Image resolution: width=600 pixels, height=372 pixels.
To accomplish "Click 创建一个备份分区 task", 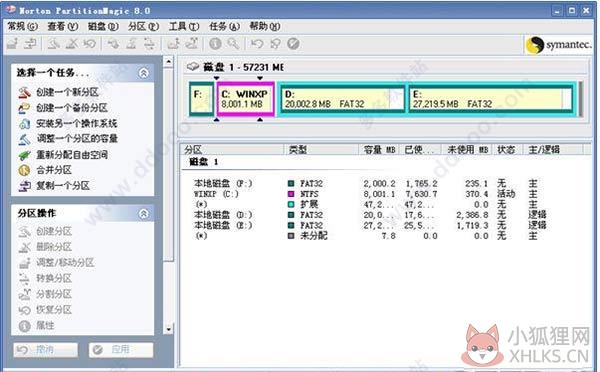I will [x=72, y=108].
